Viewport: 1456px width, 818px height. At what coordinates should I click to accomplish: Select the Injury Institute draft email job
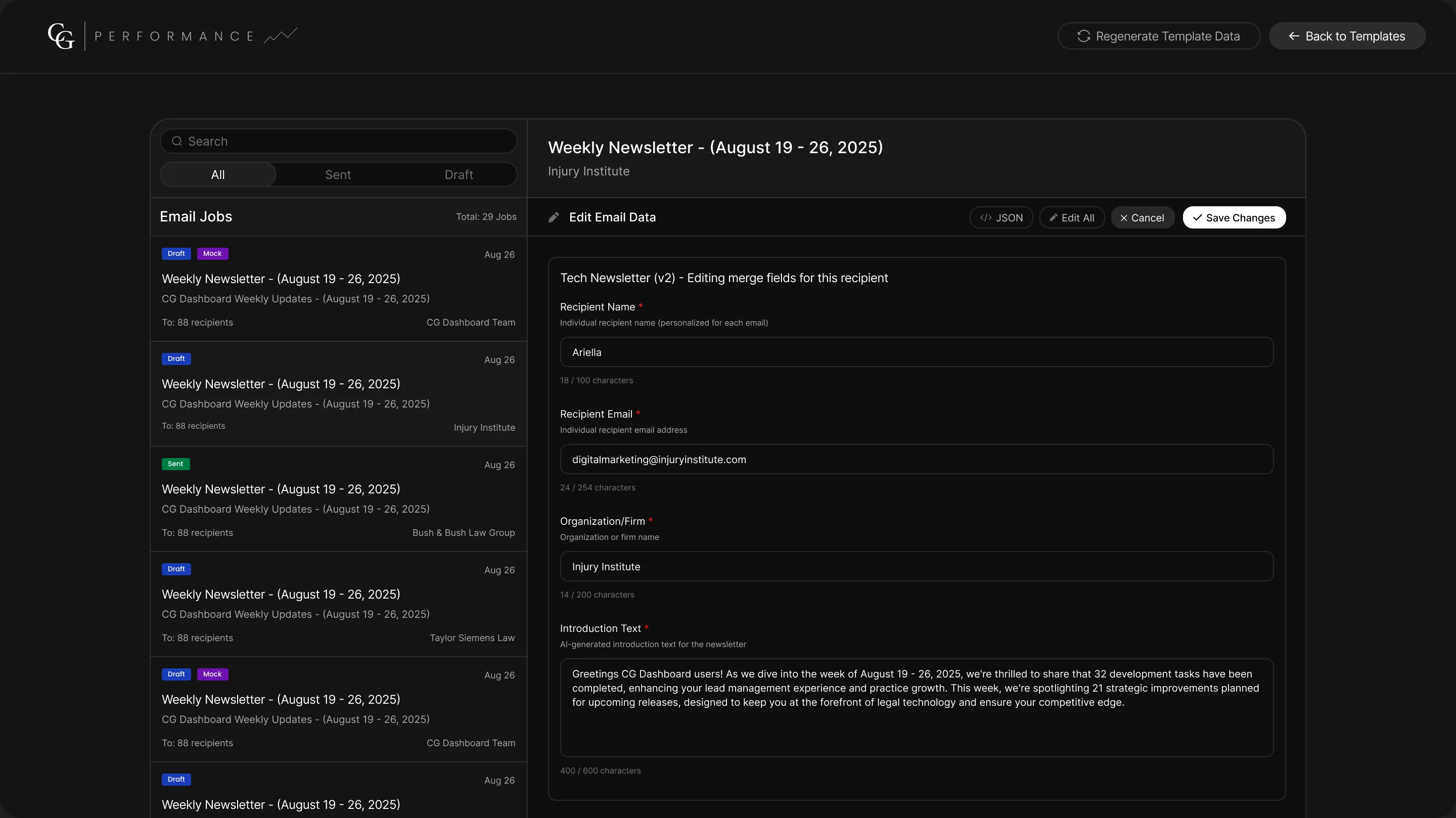point(339,394)
